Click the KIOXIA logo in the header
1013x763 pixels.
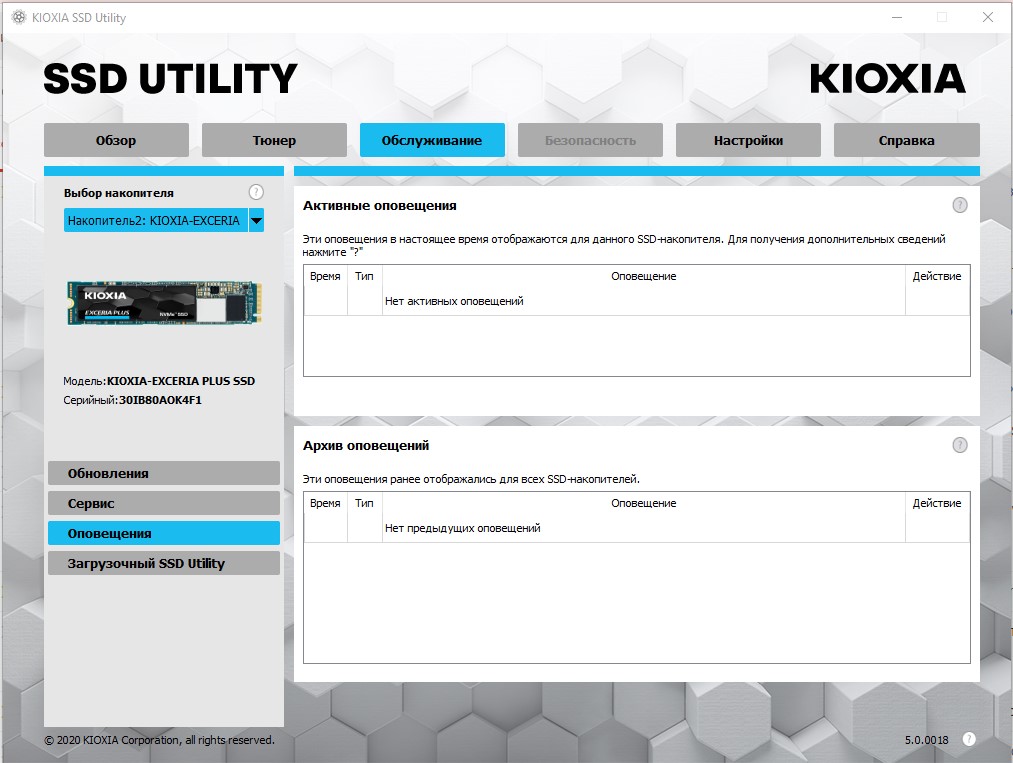[x=887, y=79]
